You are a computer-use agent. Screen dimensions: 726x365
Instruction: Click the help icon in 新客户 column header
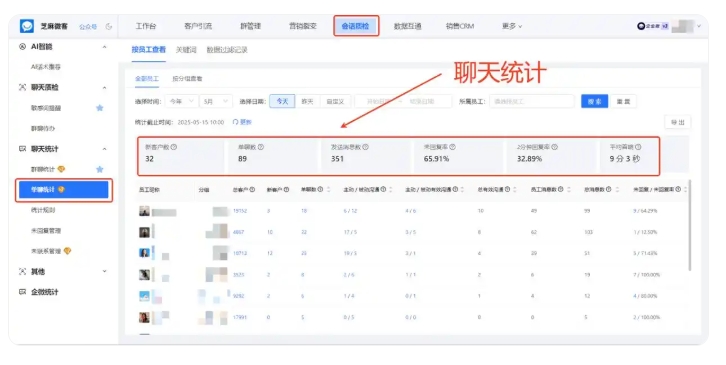point(287,189)
